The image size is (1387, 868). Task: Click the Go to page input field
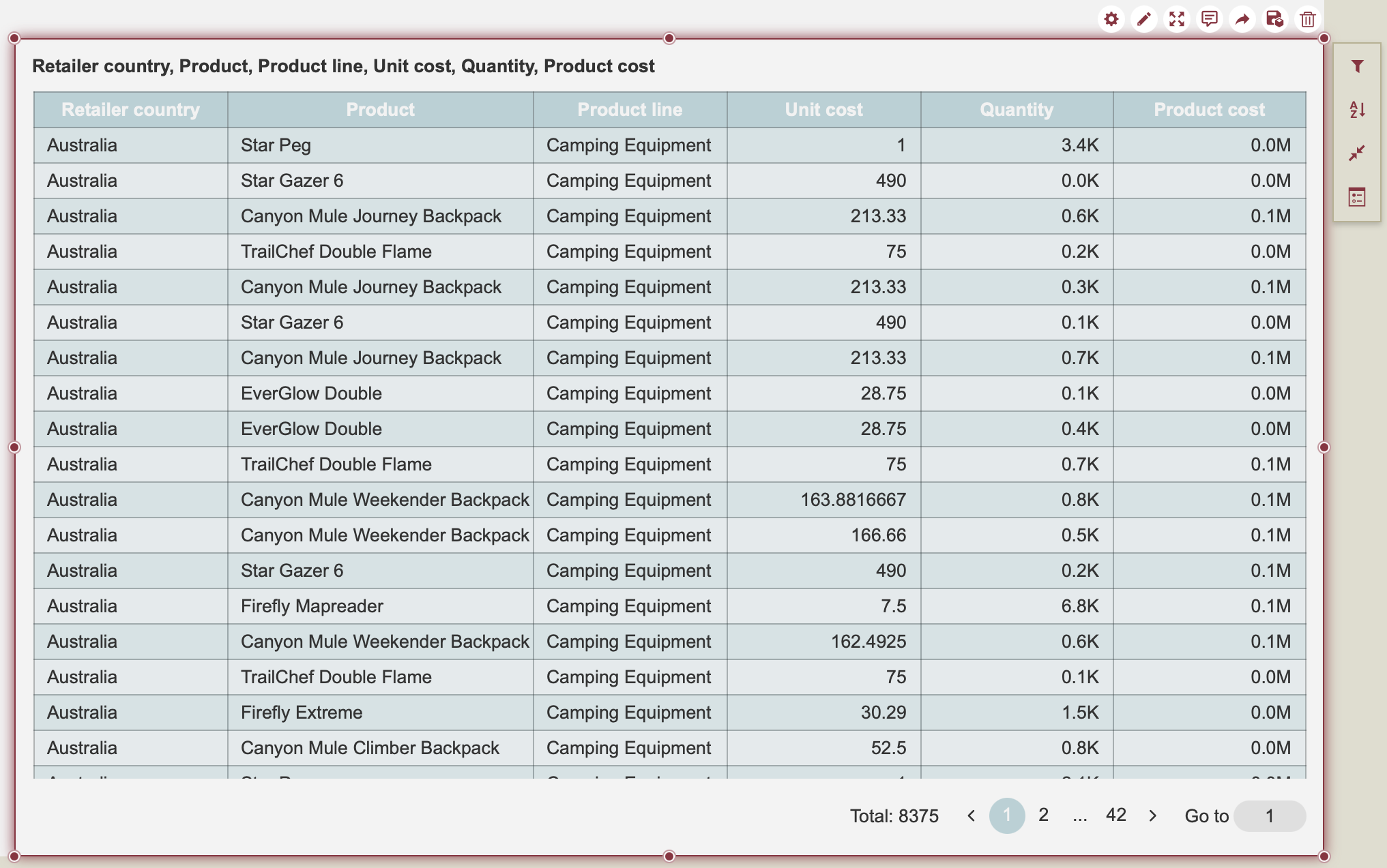(1269, 815)
